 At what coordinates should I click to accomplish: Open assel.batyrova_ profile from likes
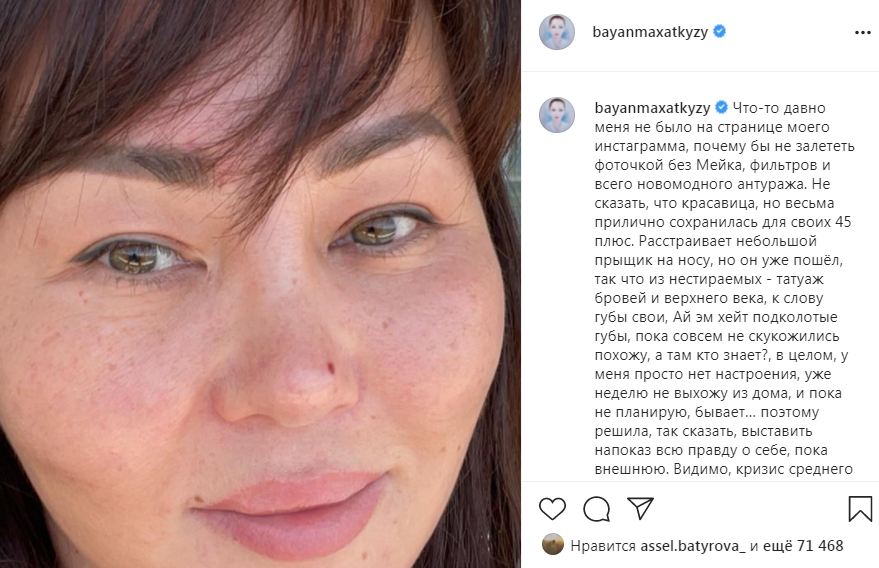point(693,546)
